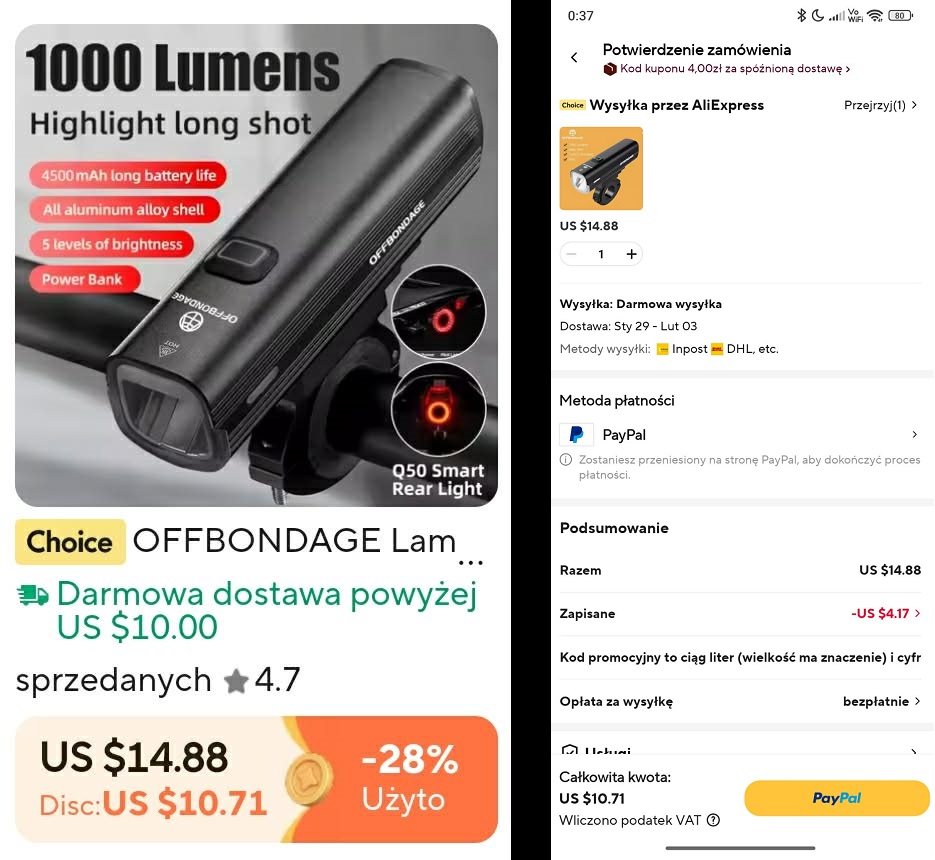This screenshot has width=935, height=860.
Task: Open the bike light product thumbnail
Action: click(x=601, y=168)
